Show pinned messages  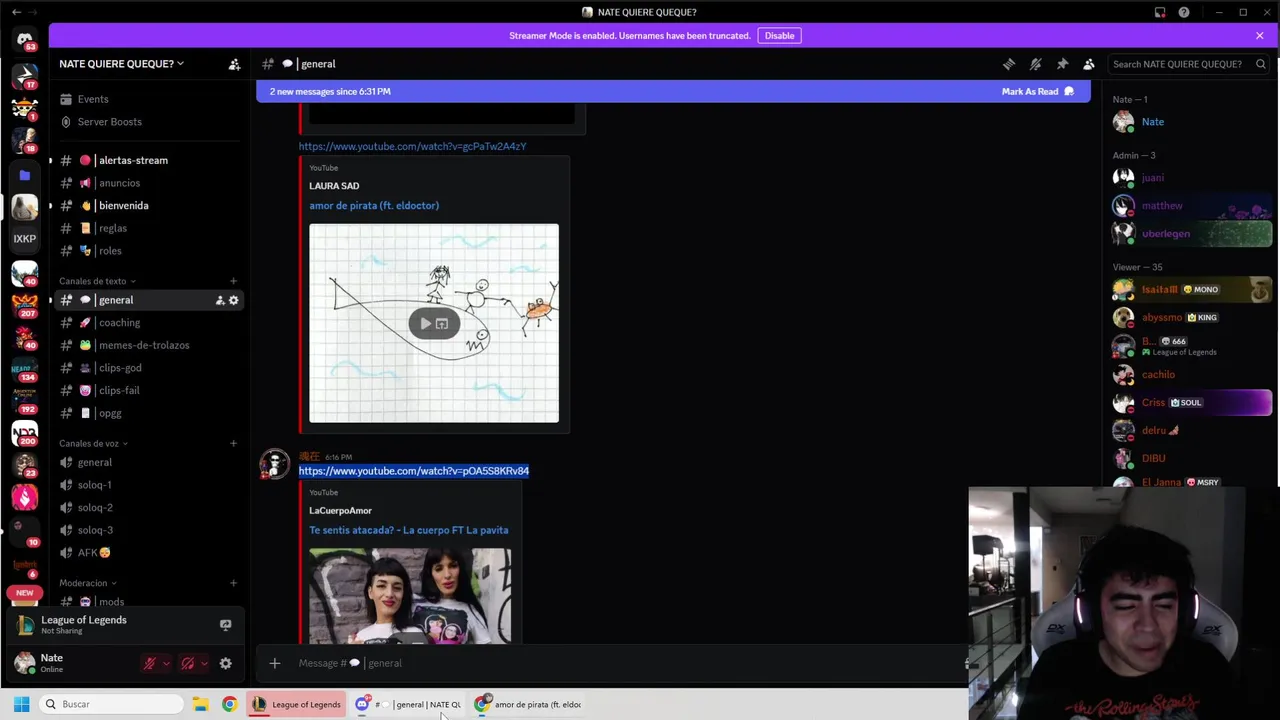1062,64
